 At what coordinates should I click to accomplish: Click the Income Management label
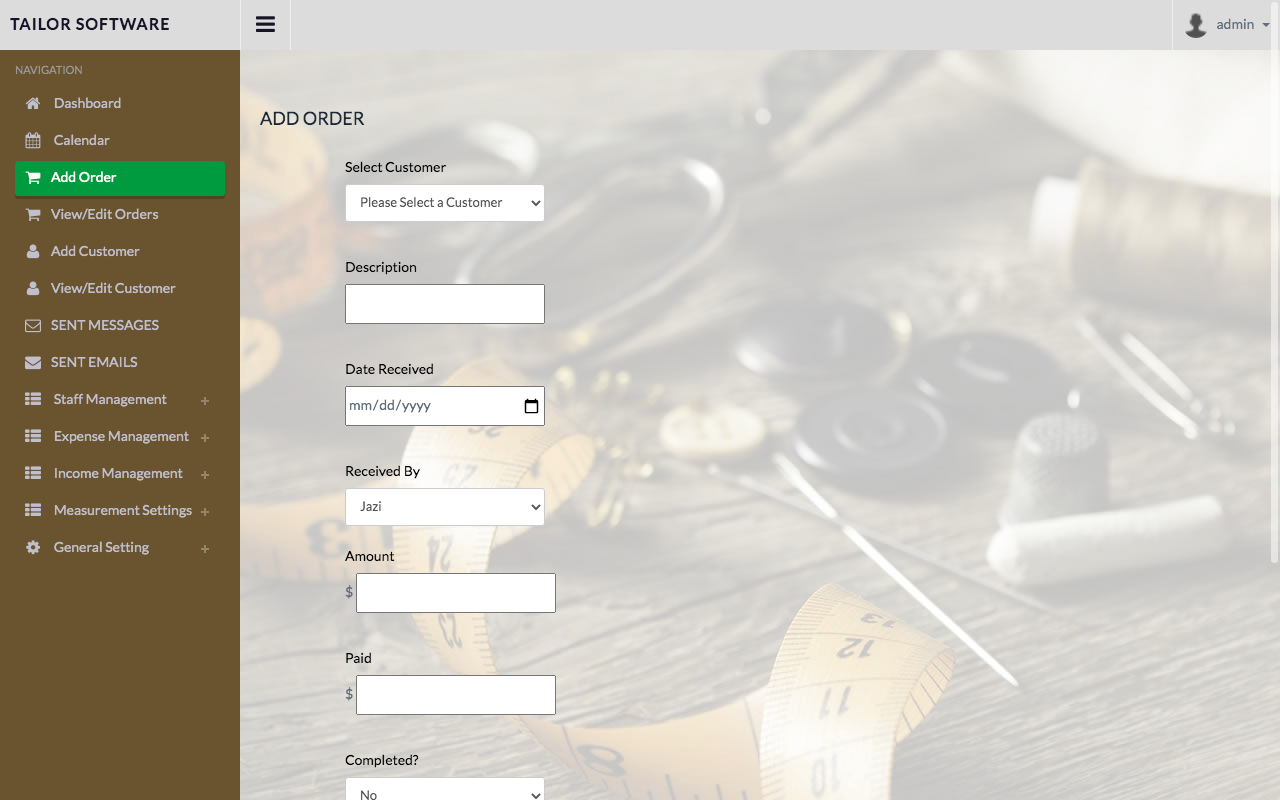(x=118, y=473)
